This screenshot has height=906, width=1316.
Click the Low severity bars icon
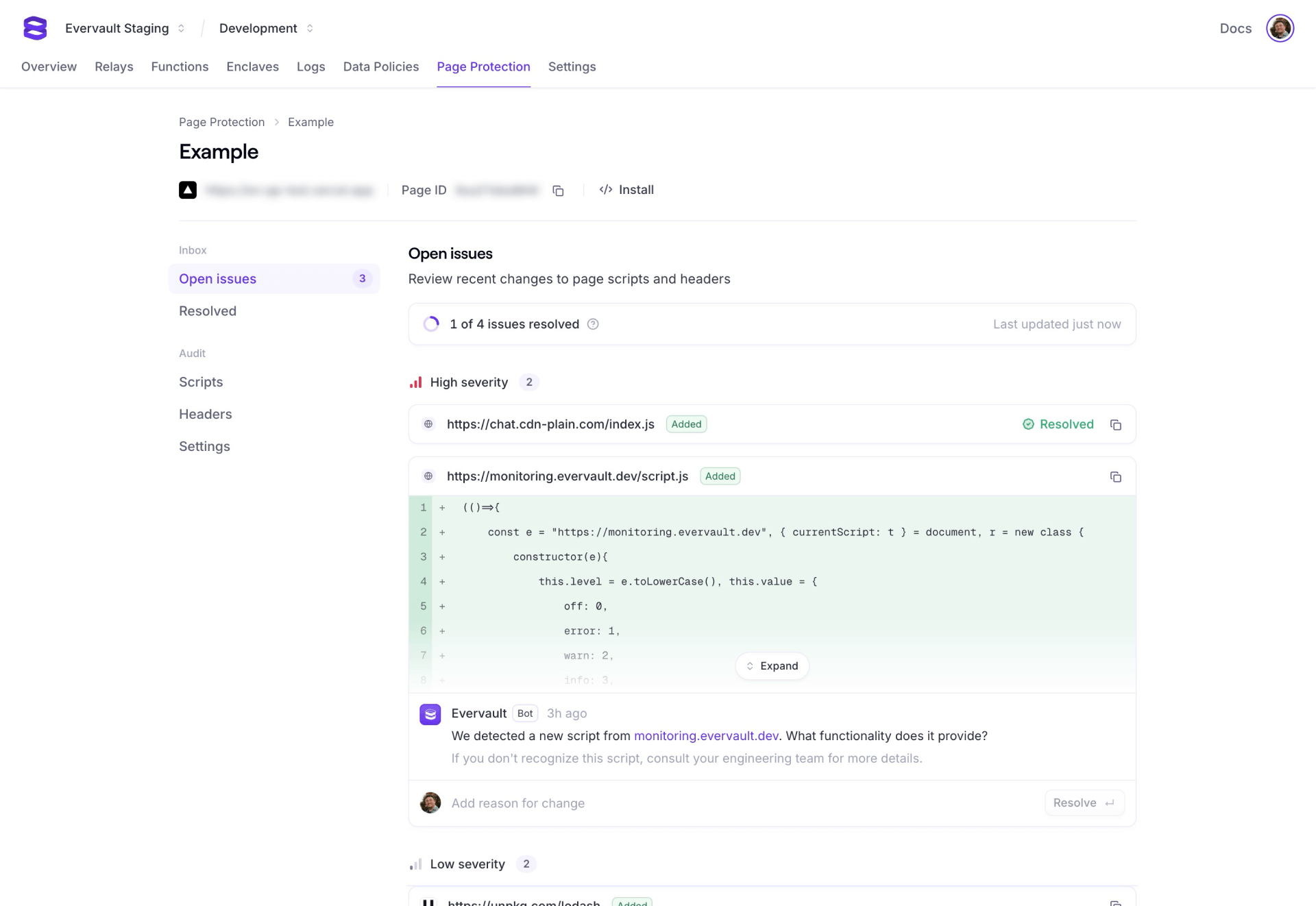[x=415, y=864]
